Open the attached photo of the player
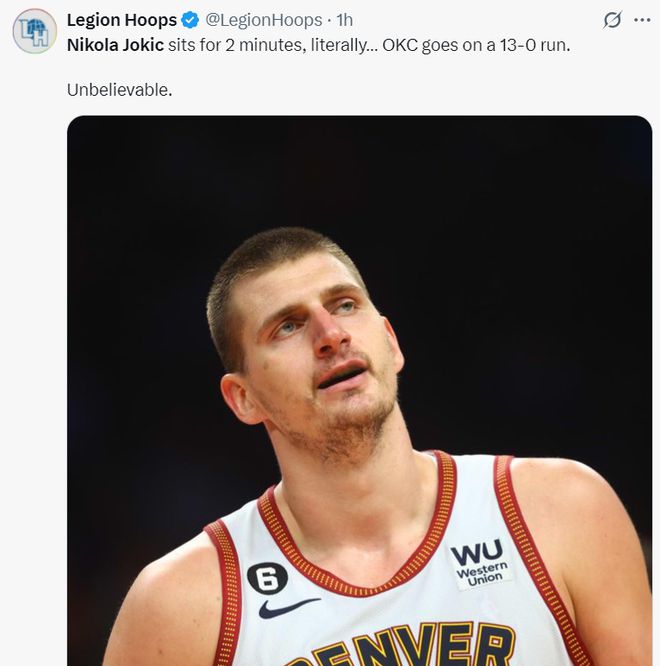The width and height of the screenshot is (660, 666). click(x=359, y=390)
